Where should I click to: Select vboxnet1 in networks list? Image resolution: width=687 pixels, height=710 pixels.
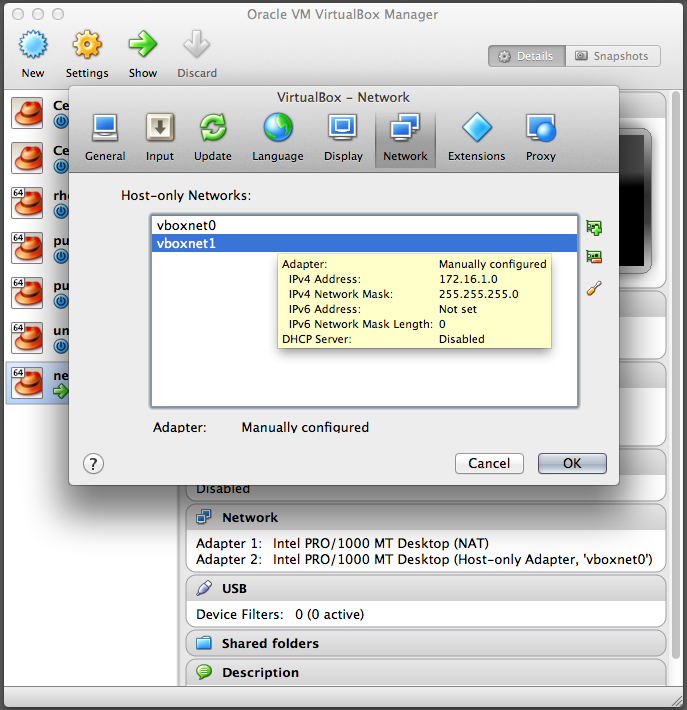pyautogui.click(x=365, y=243)
